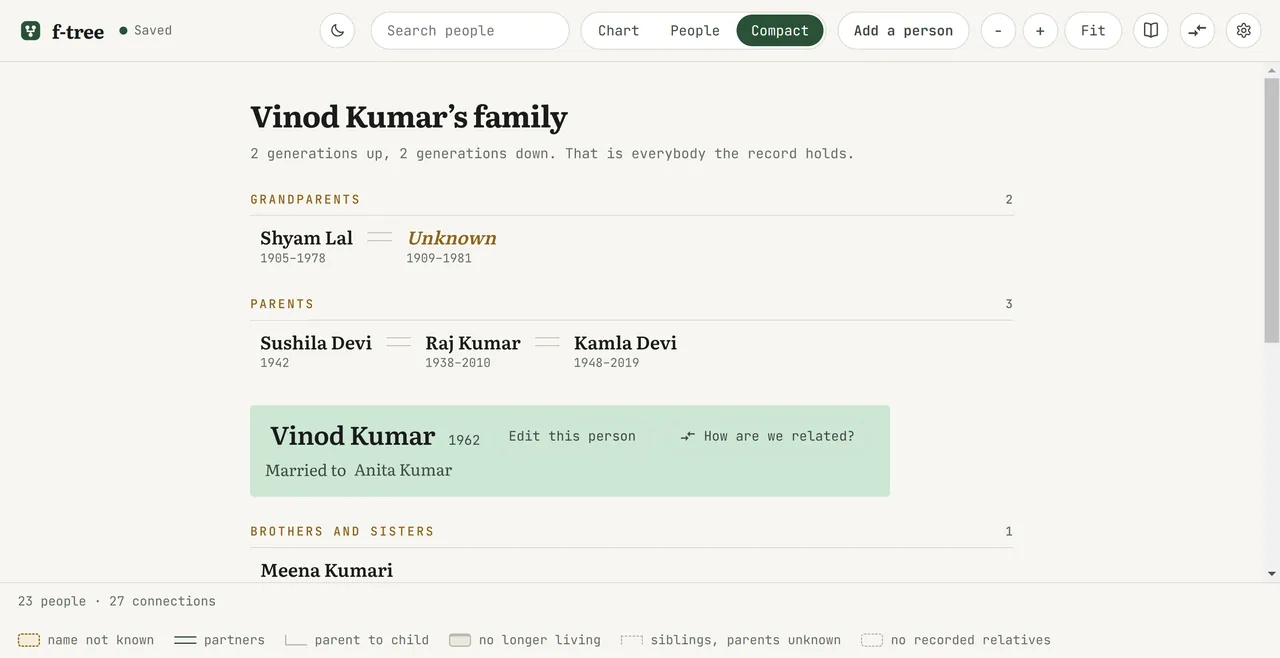
Task: Click the 1905-1978 dates under Shyam Lal
Action: pos(293,258)
